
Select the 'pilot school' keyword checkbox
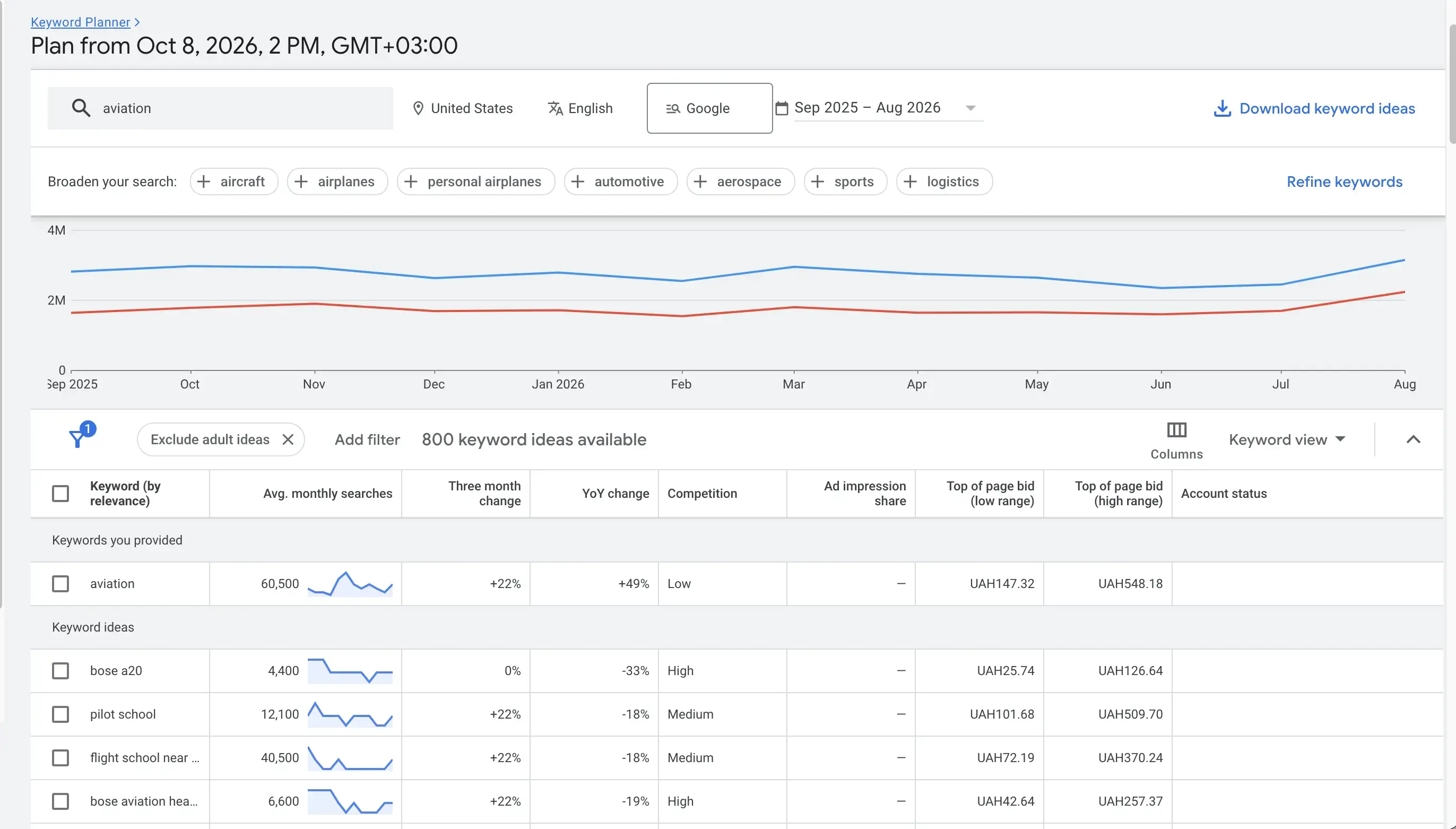point(60,714)
